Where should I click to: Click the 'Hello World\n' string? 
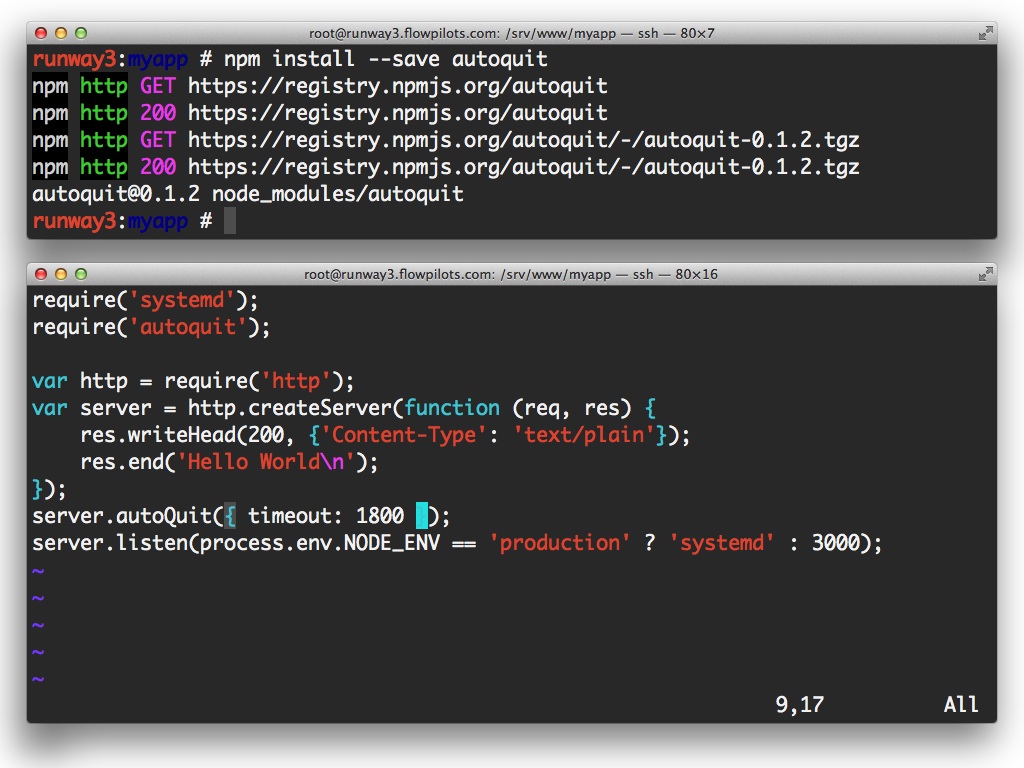(x=266, y=462)
